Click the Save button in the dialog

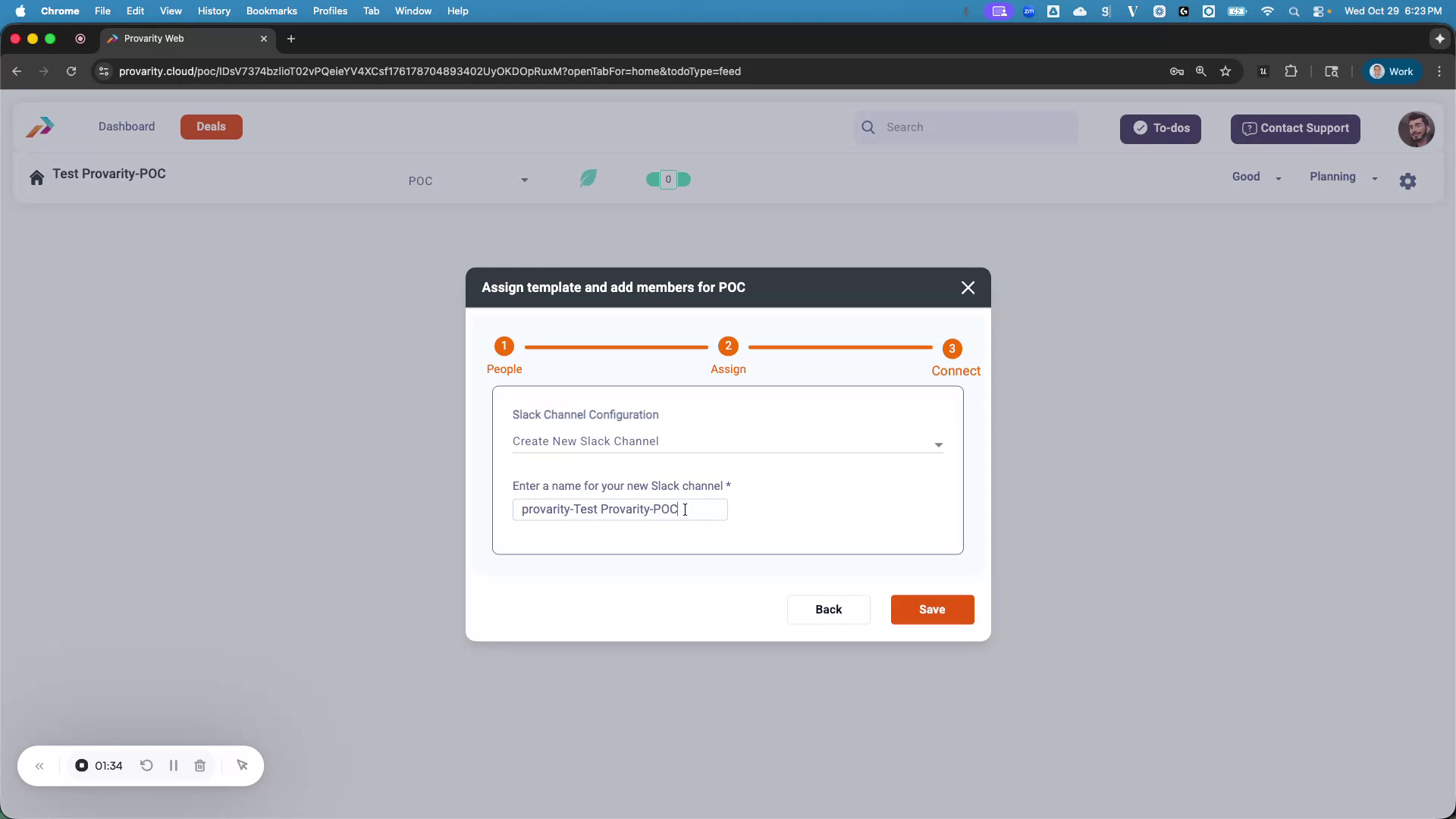[932, 610]
